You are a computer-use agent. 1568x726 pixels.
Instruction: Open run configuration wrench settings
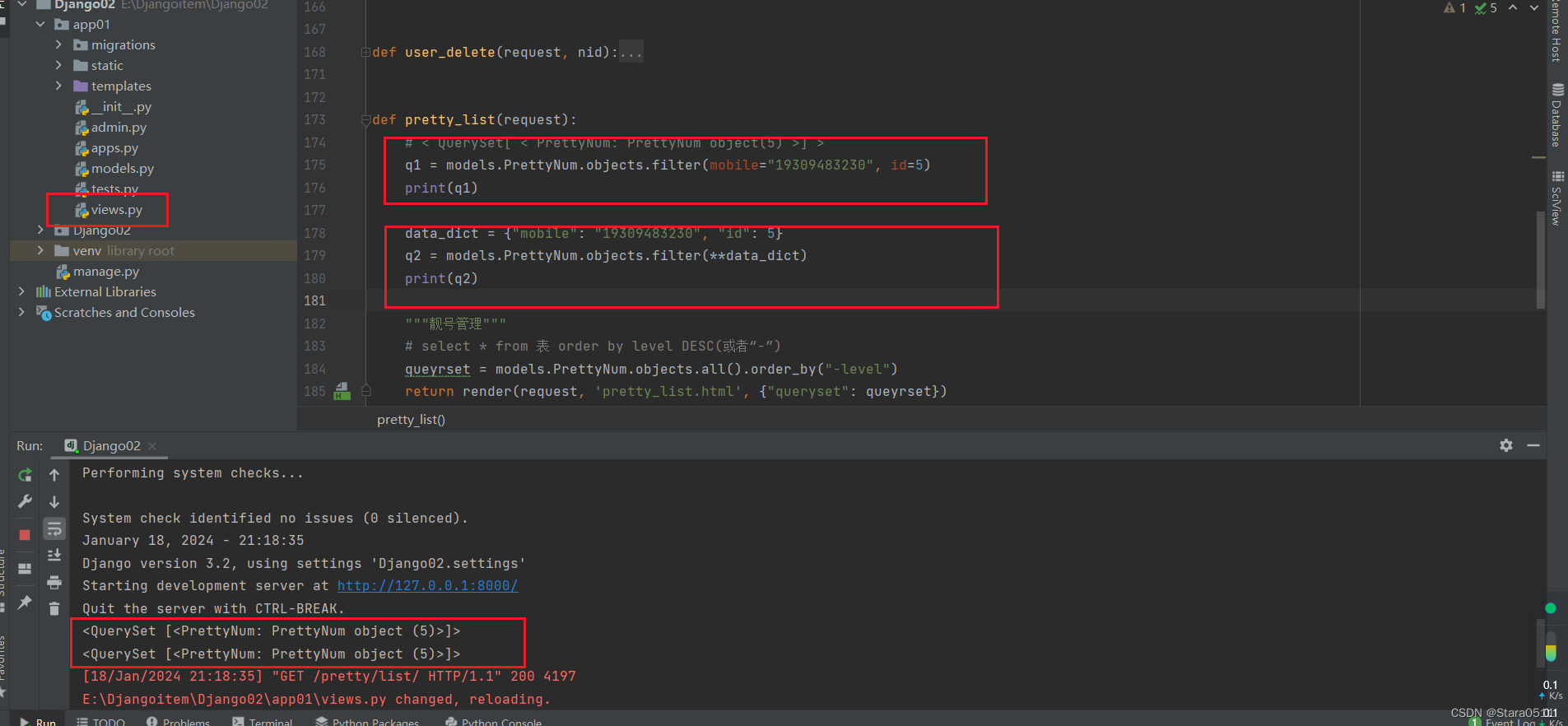[25, 501]
